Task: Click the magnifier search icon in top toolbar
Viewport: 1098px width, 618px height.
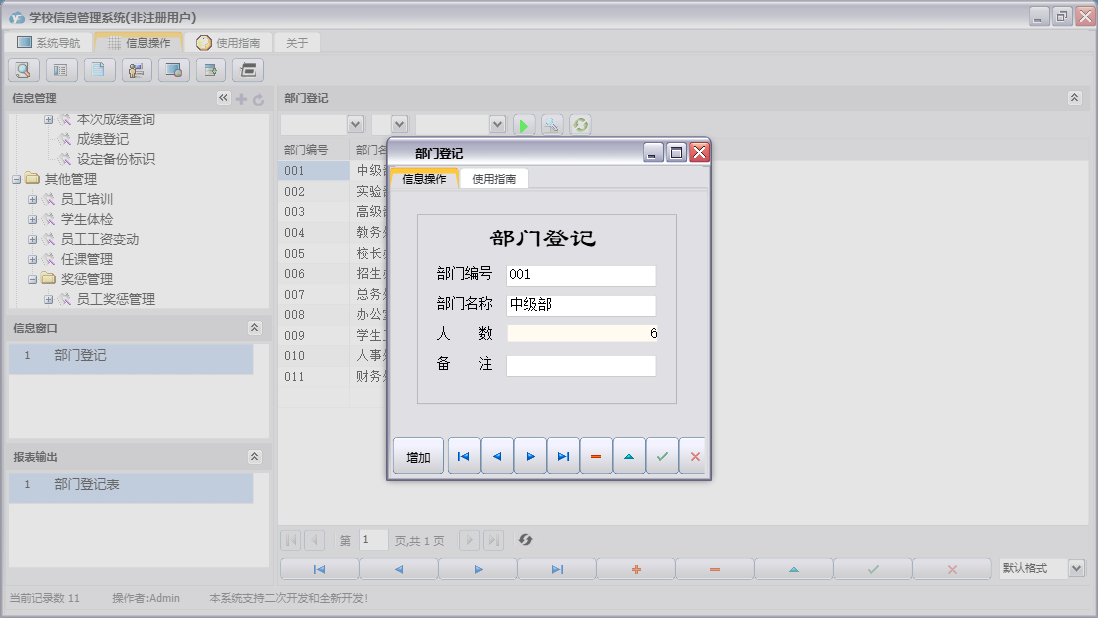Action: point(24,70)
